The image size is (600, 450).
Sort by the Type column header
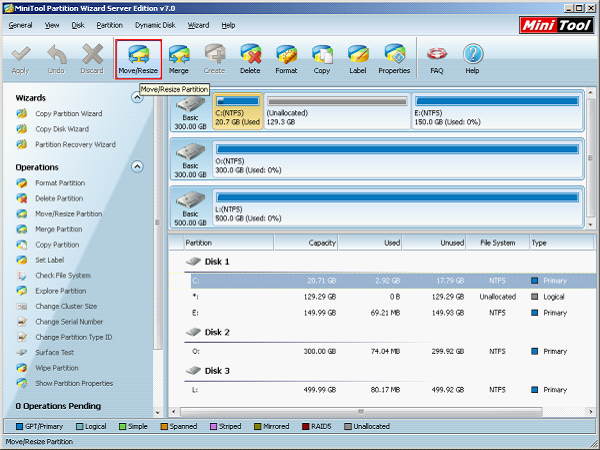(562, 243)
